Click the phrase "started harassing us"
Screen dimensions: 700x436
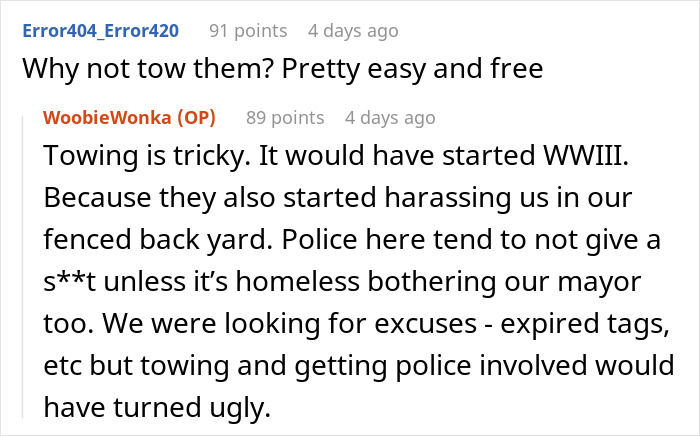coord(363,199)
